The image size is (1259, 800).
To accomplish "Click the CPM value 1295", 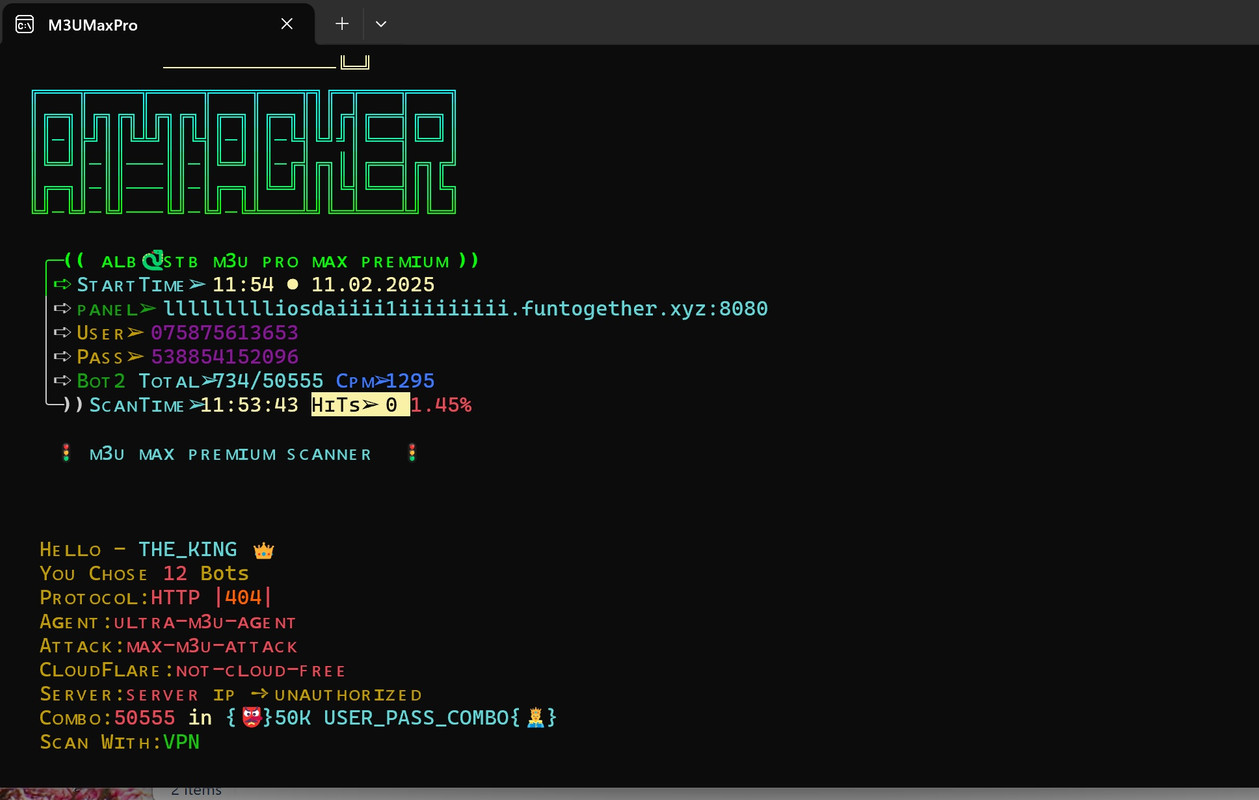I will [x=410, y=381].
